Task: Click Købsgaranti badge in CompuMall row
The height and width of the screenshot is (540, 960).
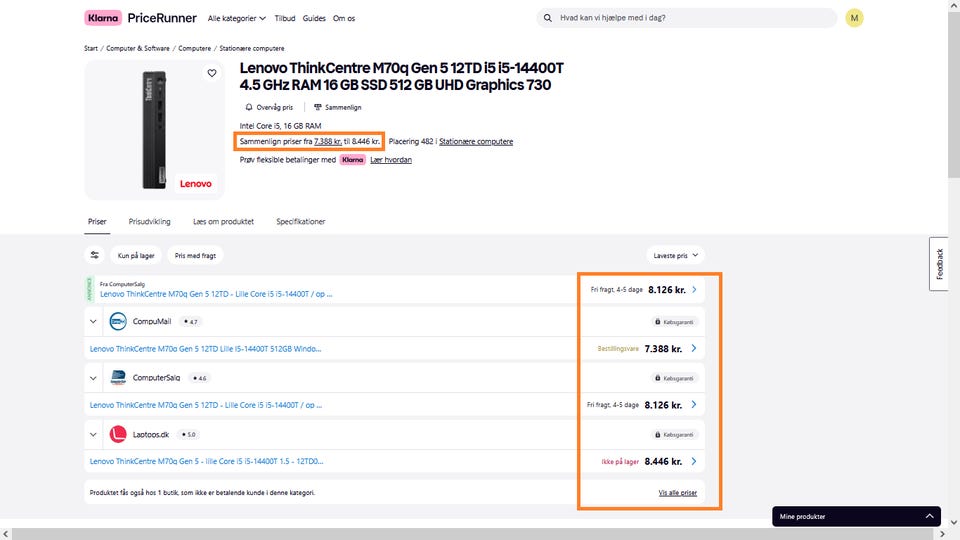Action: (x=674, y=321)
